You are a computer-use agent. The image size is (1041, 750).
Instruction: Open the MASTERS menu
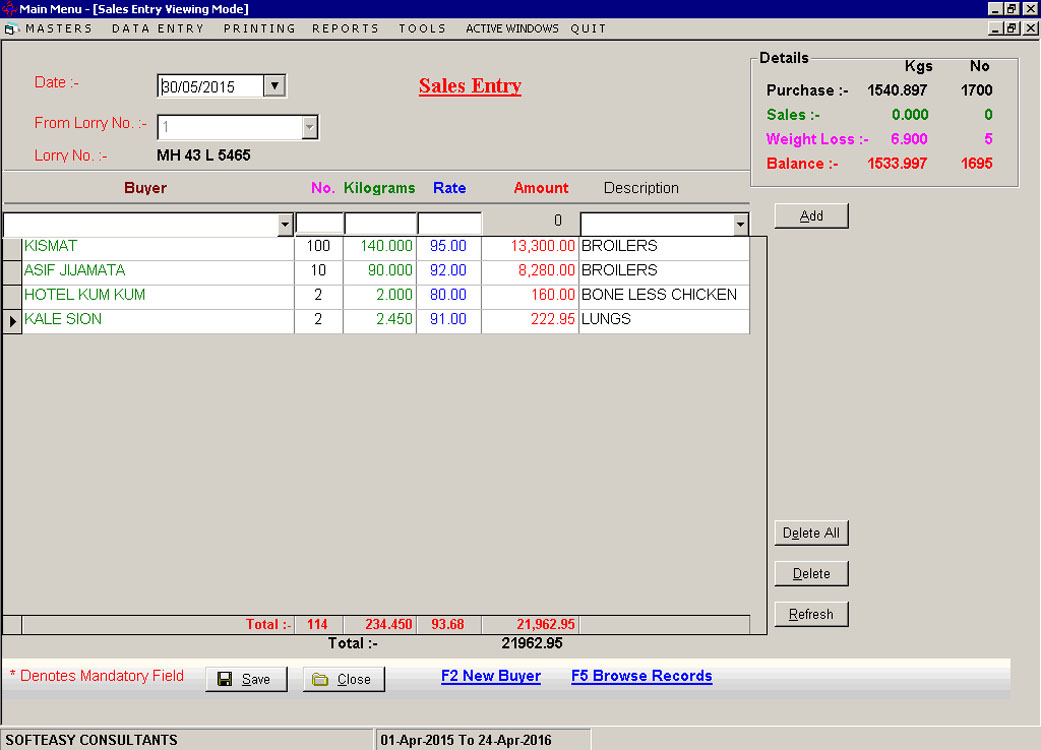(59, 29)
